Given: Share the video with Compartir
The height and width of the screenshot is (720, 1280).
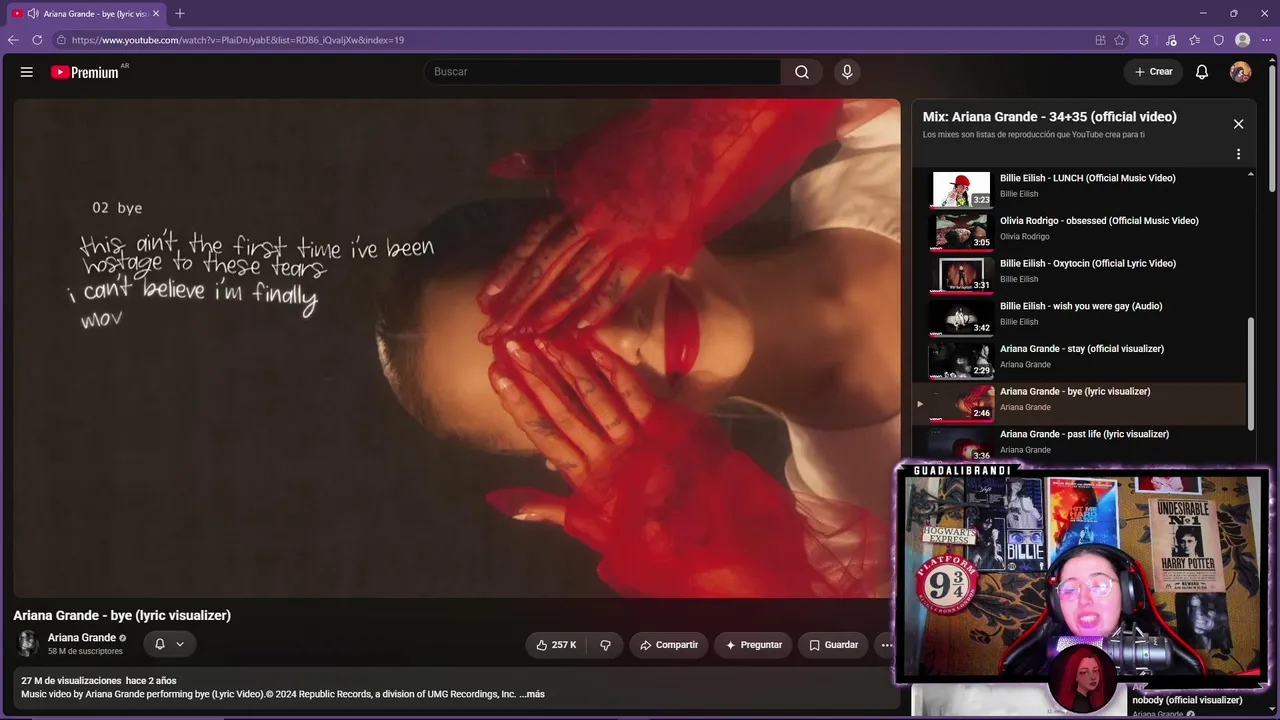Looking at the screenshot, I should pyautogui.click(x=669, y=645).
